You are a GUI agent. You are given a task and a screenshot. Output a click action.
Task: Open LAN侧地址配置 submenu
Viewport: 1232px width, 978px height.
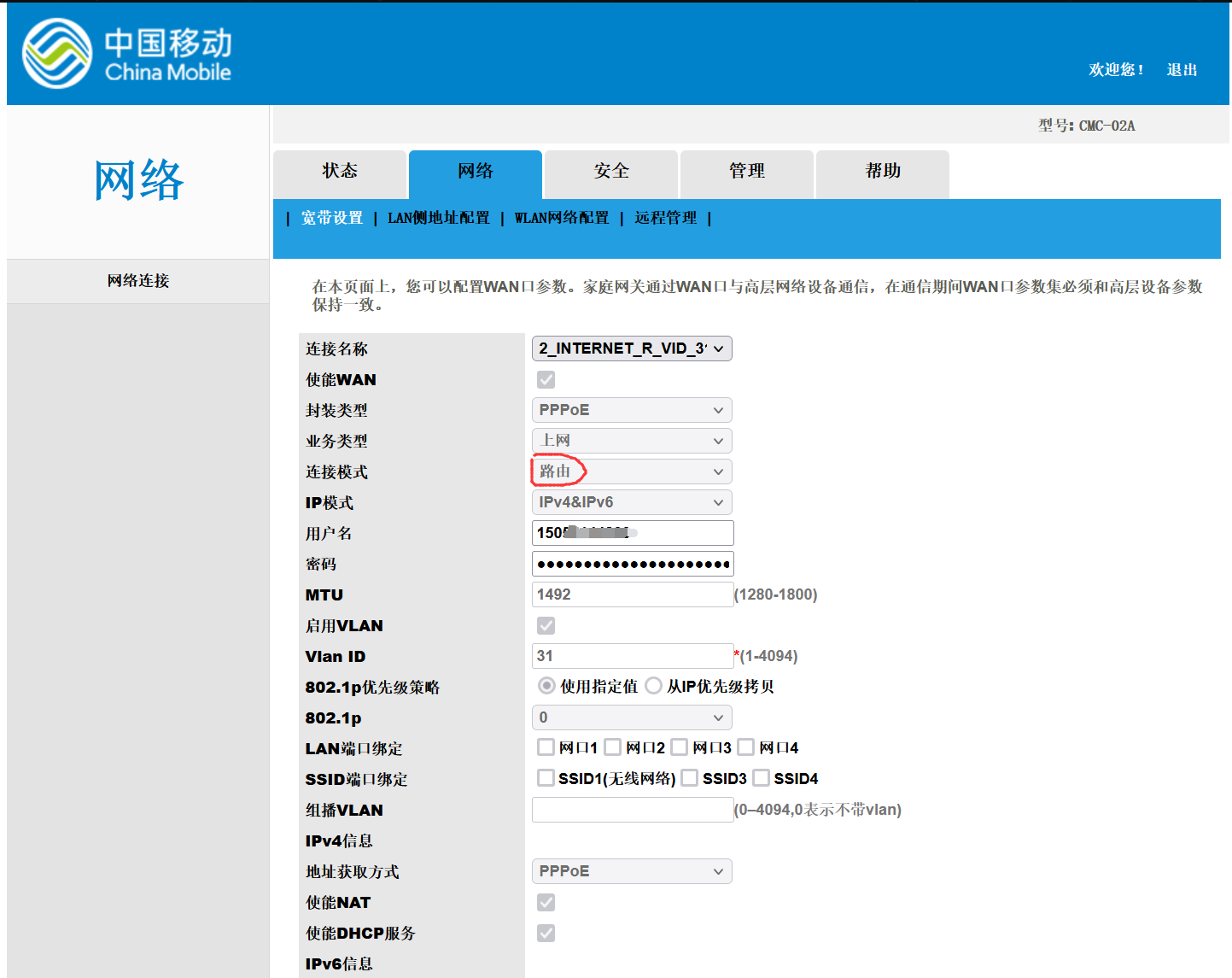(439, 219)
